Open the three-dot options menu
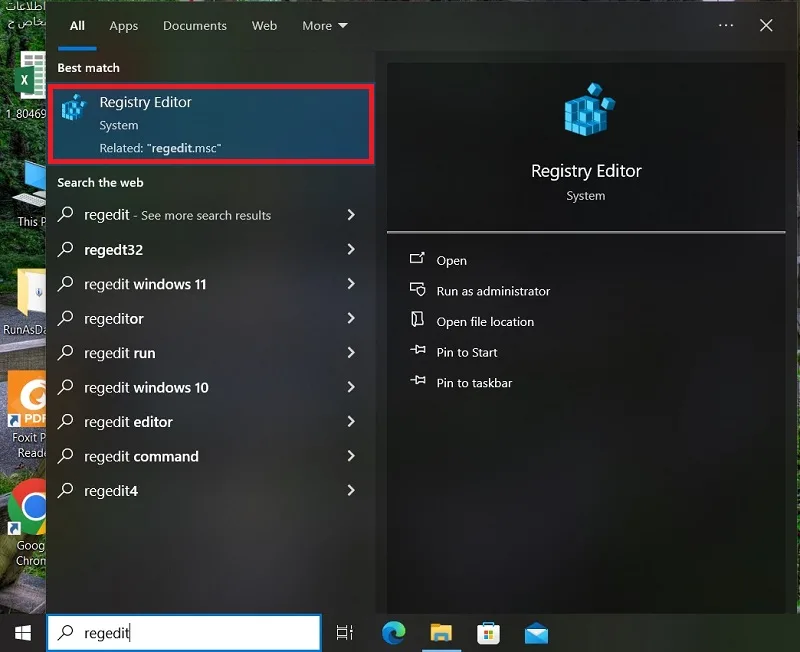This screenshot has height=652, width=800. [726, 25]
